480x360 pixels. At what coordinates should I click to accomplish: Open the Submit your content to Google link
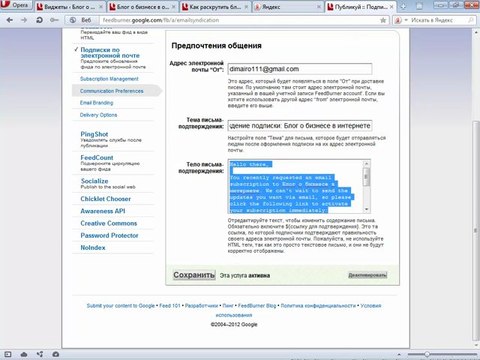[120, 306]
